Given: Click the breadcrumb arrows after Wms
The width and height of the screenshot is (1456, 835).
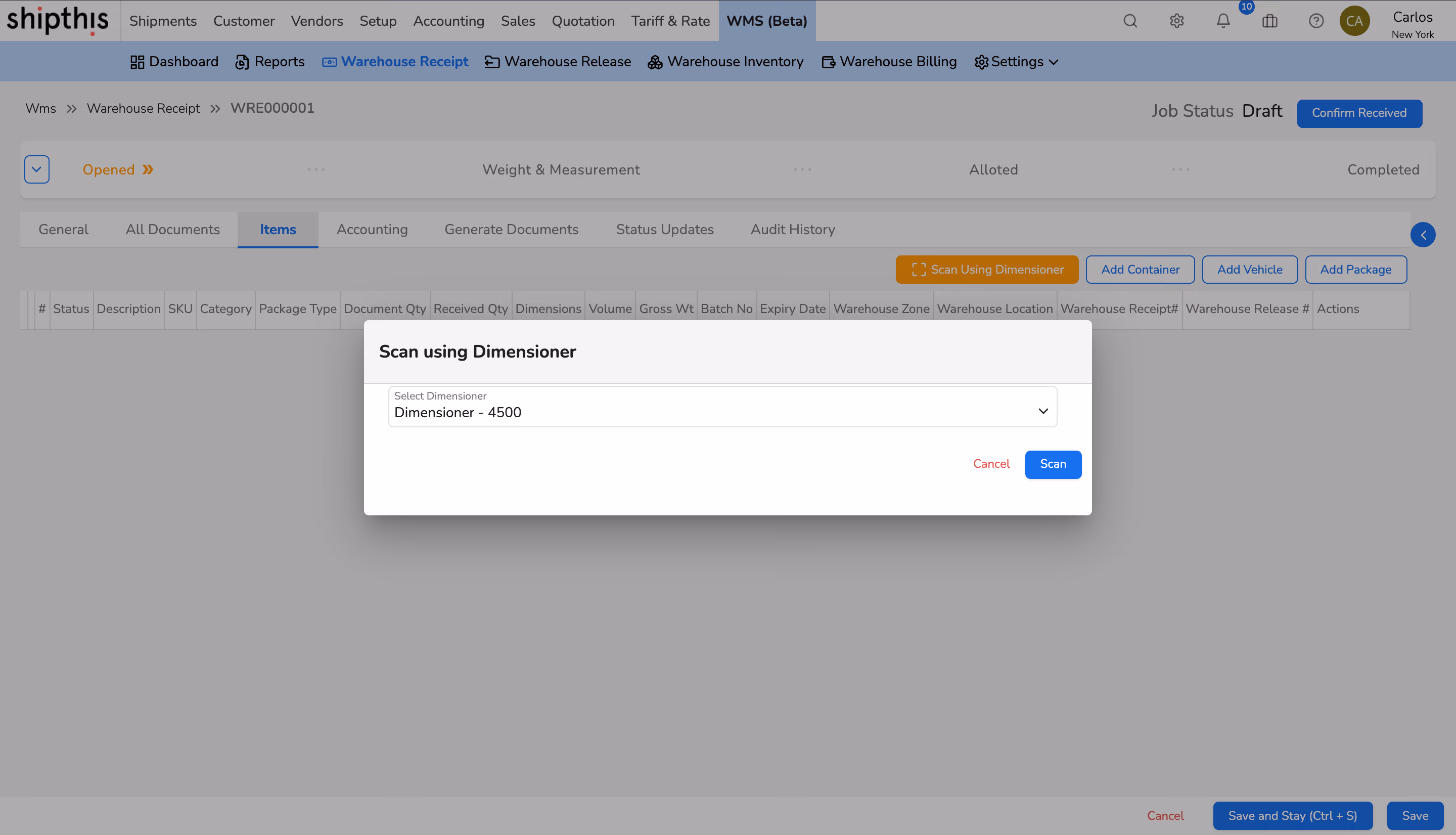Looking at the screenshot, I should (x=72, y=109).
